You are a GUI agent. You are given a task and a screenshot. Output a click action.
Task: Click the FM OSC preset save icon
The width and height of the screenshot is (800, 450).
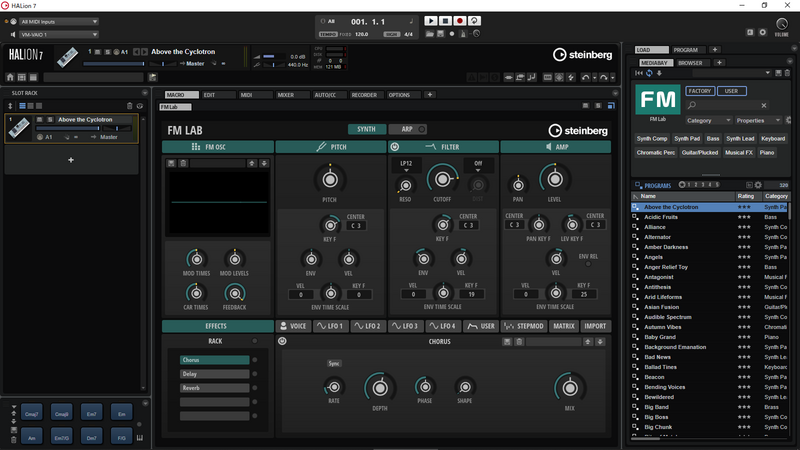[171, 163]
